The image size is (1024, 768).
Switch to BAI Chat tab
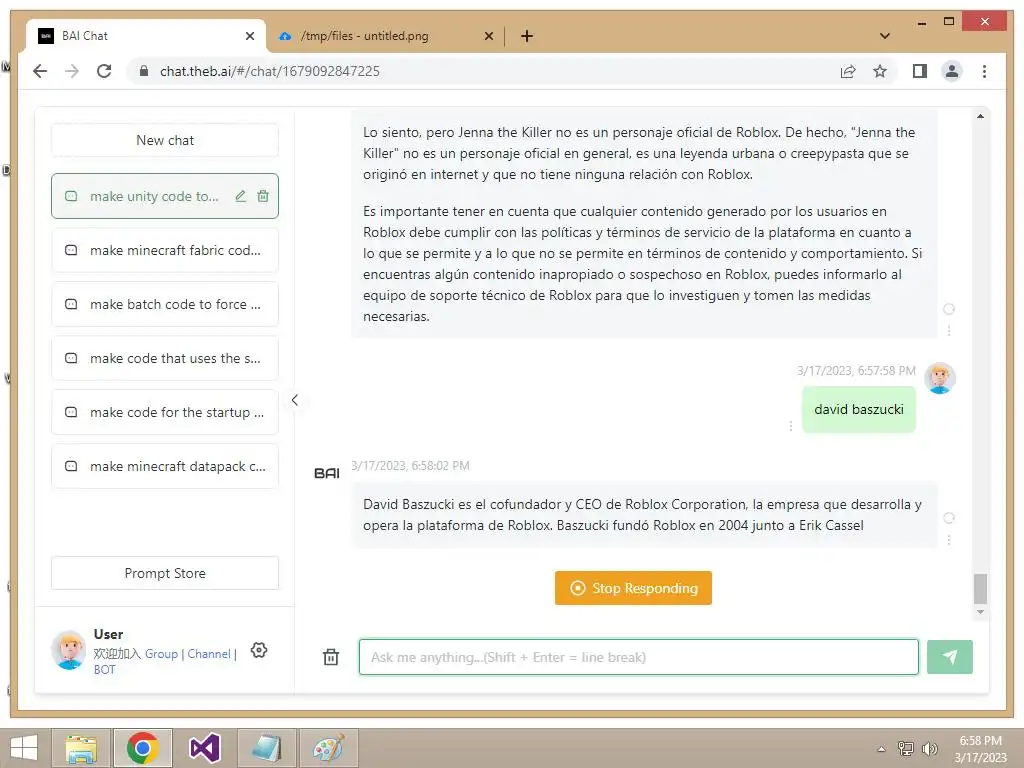coord(146,36)
